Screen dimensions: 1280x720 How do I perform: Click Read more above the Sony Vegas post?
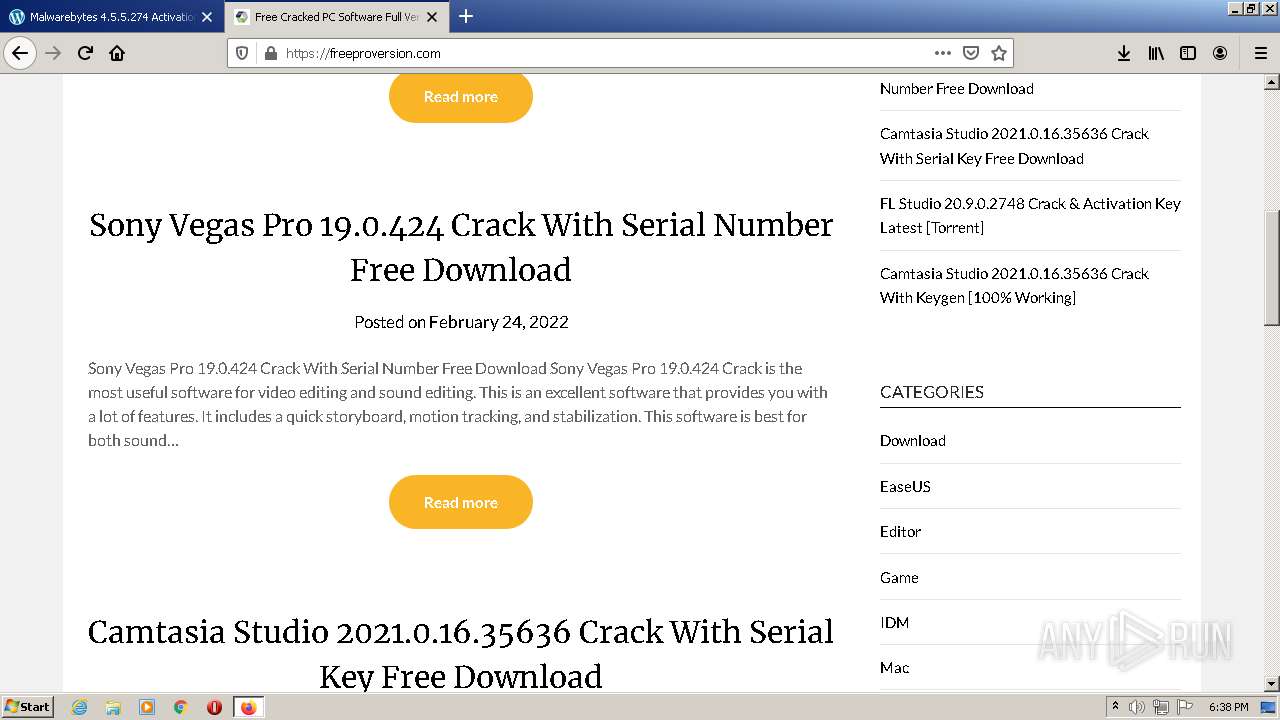click(460, 96)
